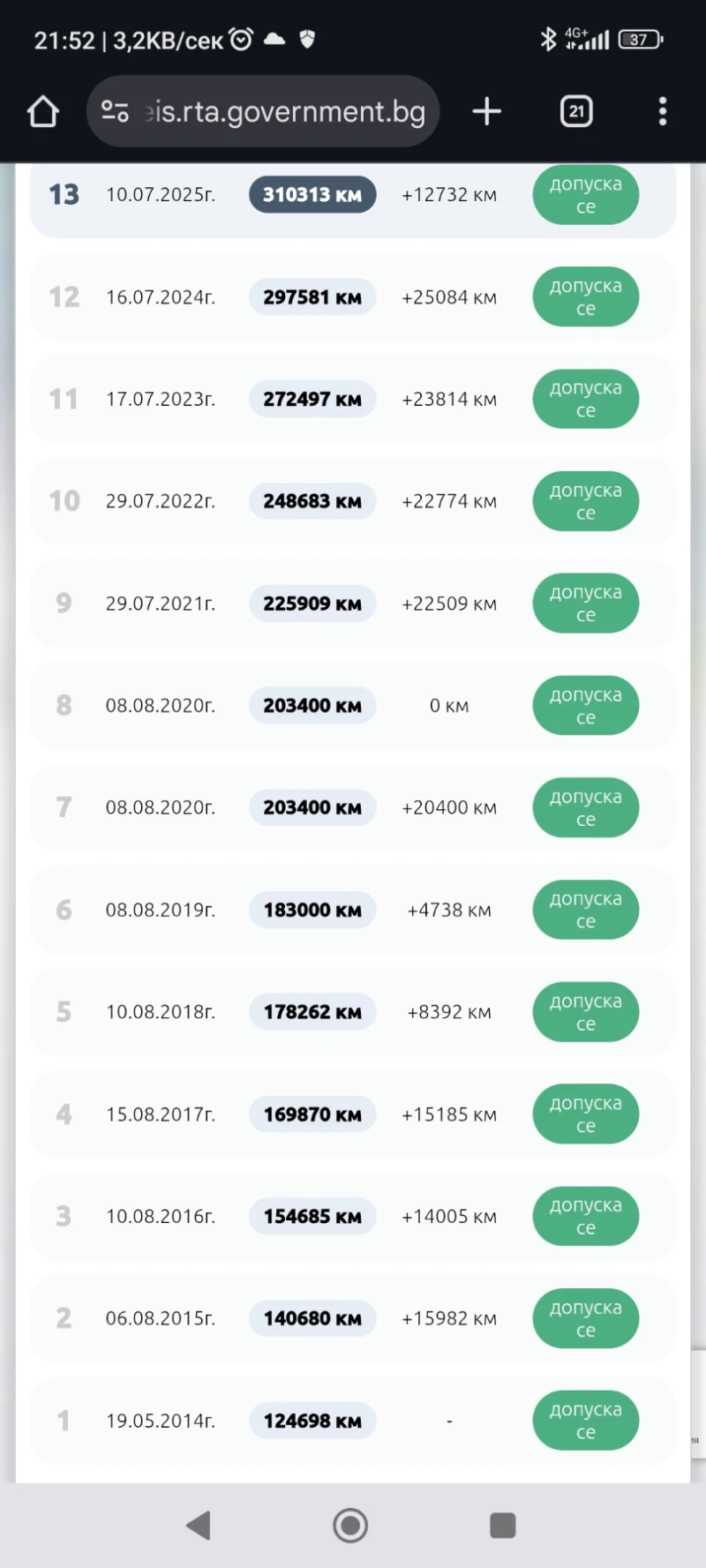
Task: Open the browser three-dot menu
Action: pyautogui.click(x=663, y=112)
